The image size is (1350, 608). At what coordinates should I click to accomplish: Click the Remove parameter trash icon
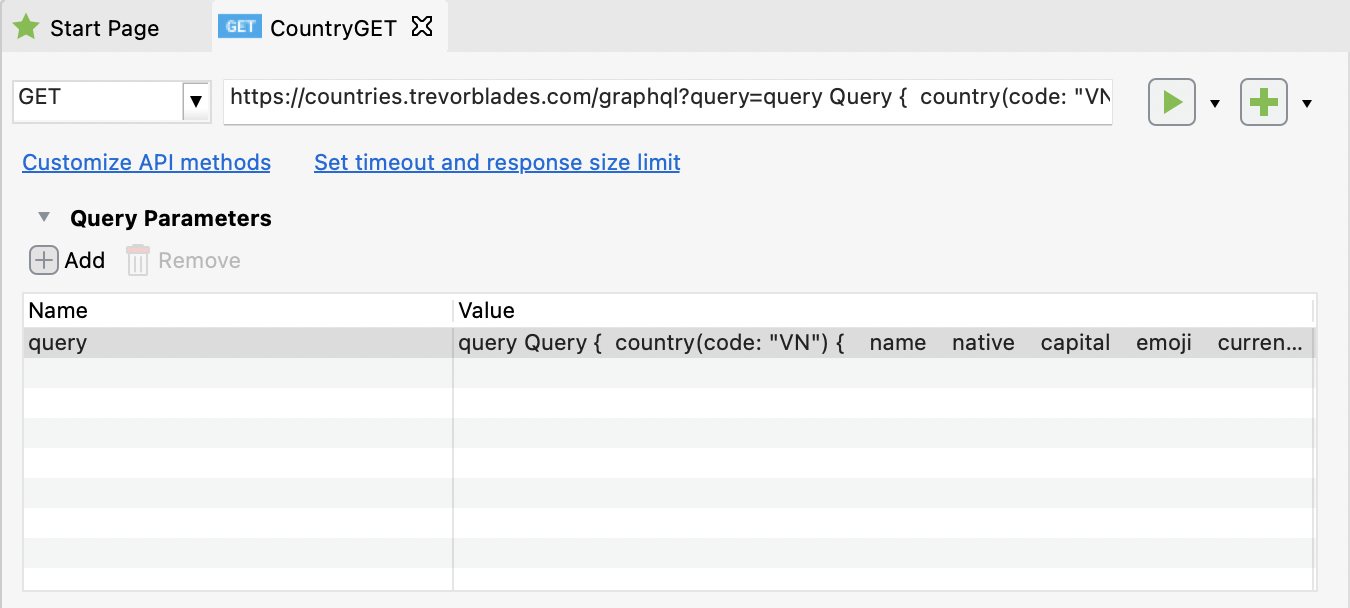(x=136, y=260)
